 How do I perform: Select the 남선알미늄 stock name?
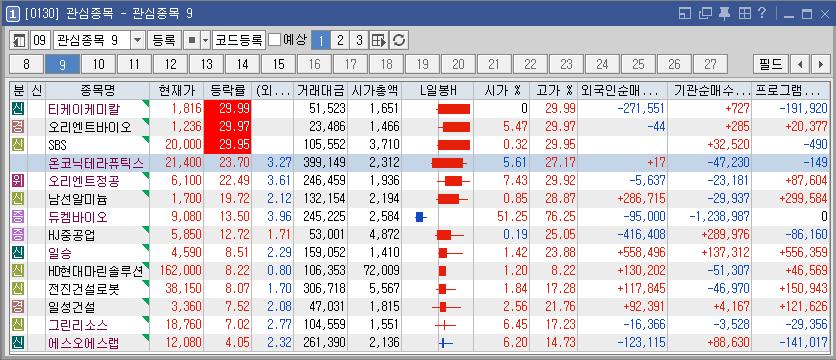pos(77,199)
